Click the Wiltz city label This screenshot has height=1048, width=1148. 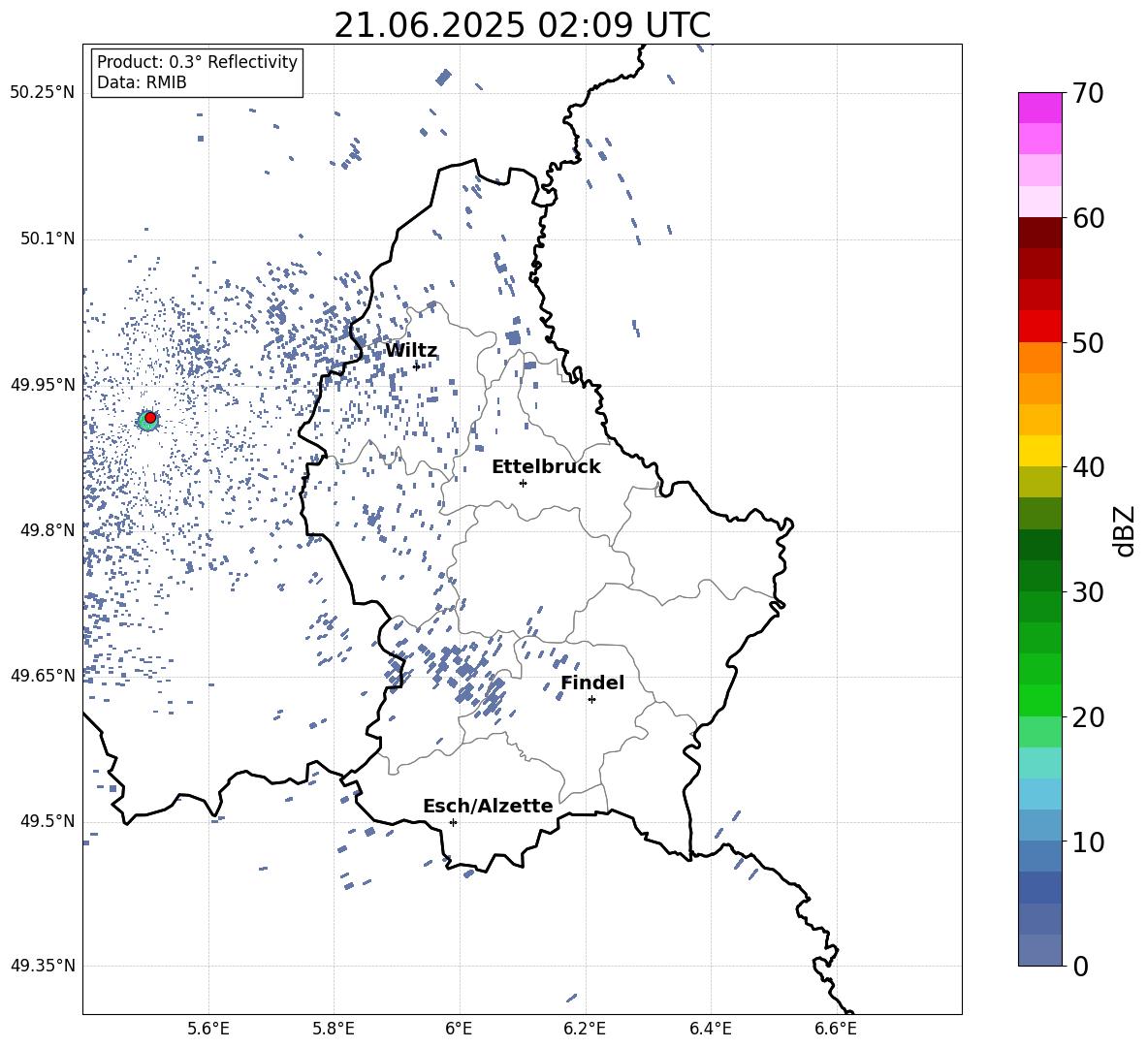411,351
